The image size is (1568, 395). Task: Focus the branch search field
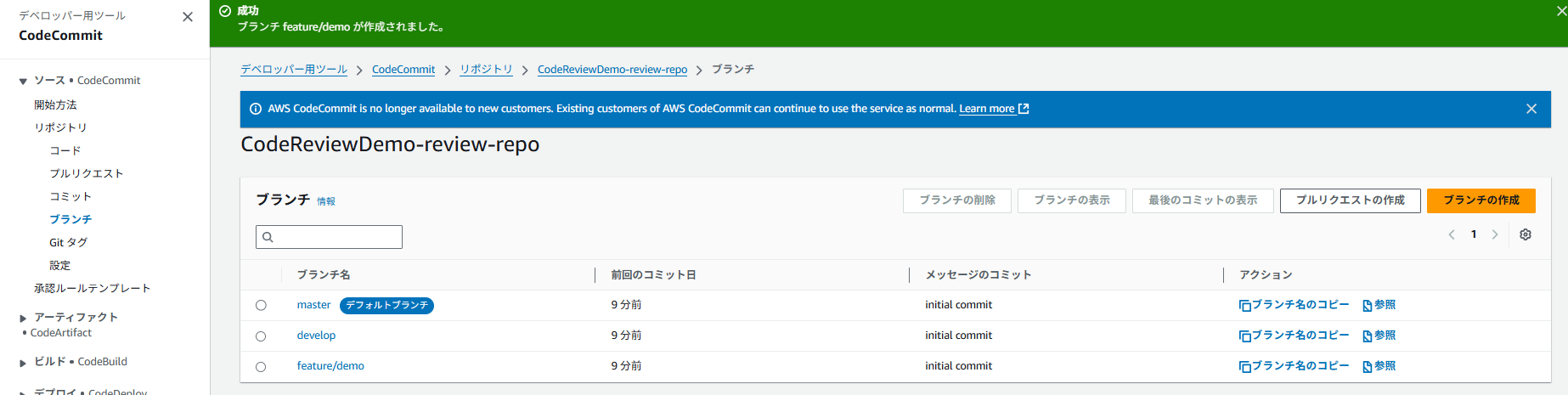(329, 237)
